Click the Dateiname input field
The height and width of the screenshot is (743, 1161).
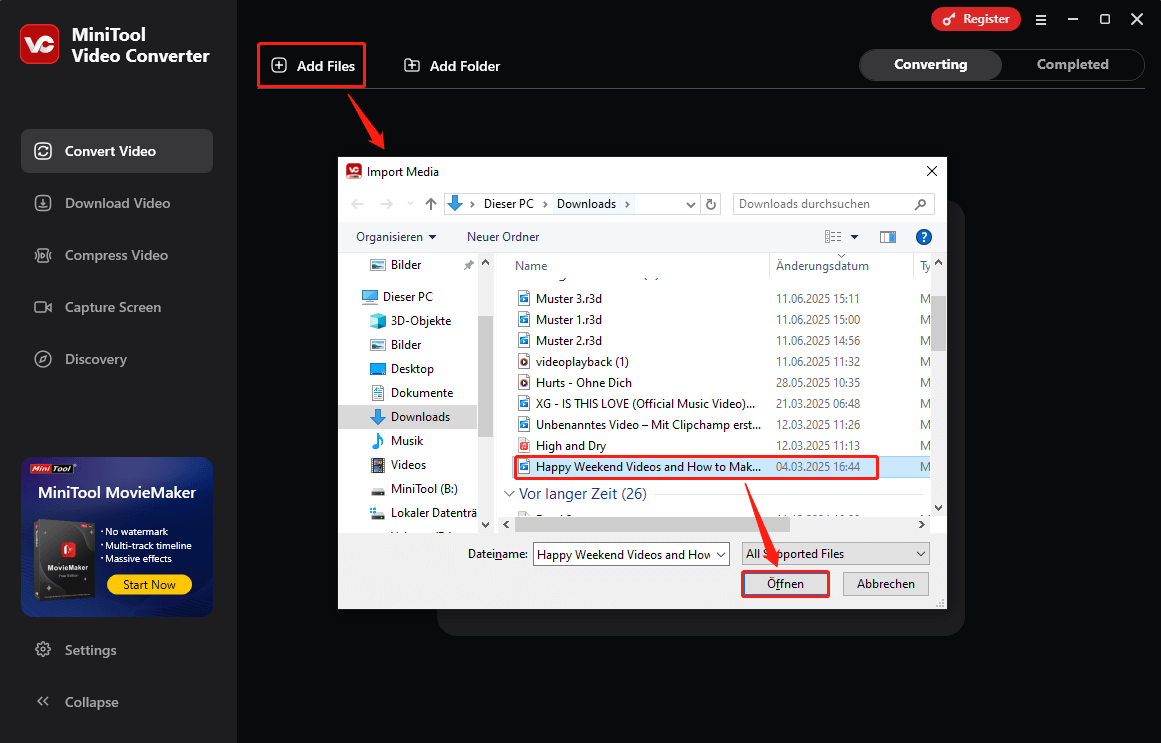click(622, 554)
